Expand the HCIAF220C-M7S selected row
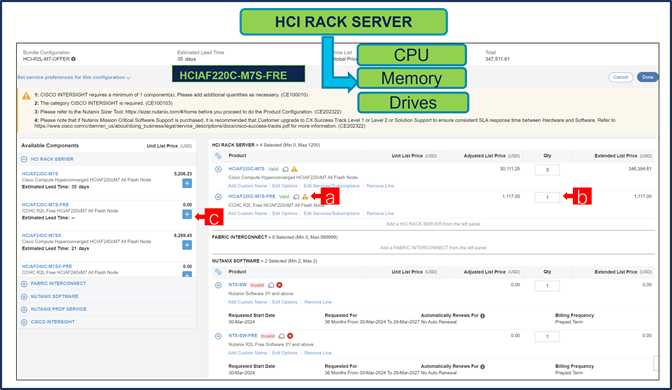Viewport: 672px width, 390px height. 218,169
